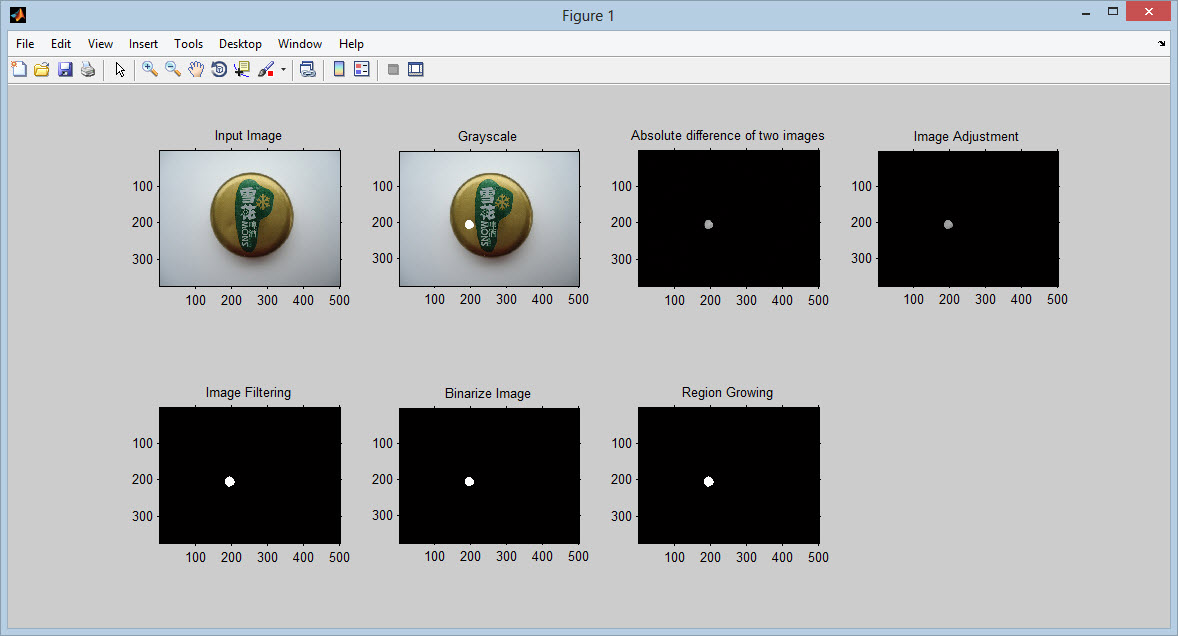
Task: Open the brush color dropdown arrow
Action: (x=283, y=70)
